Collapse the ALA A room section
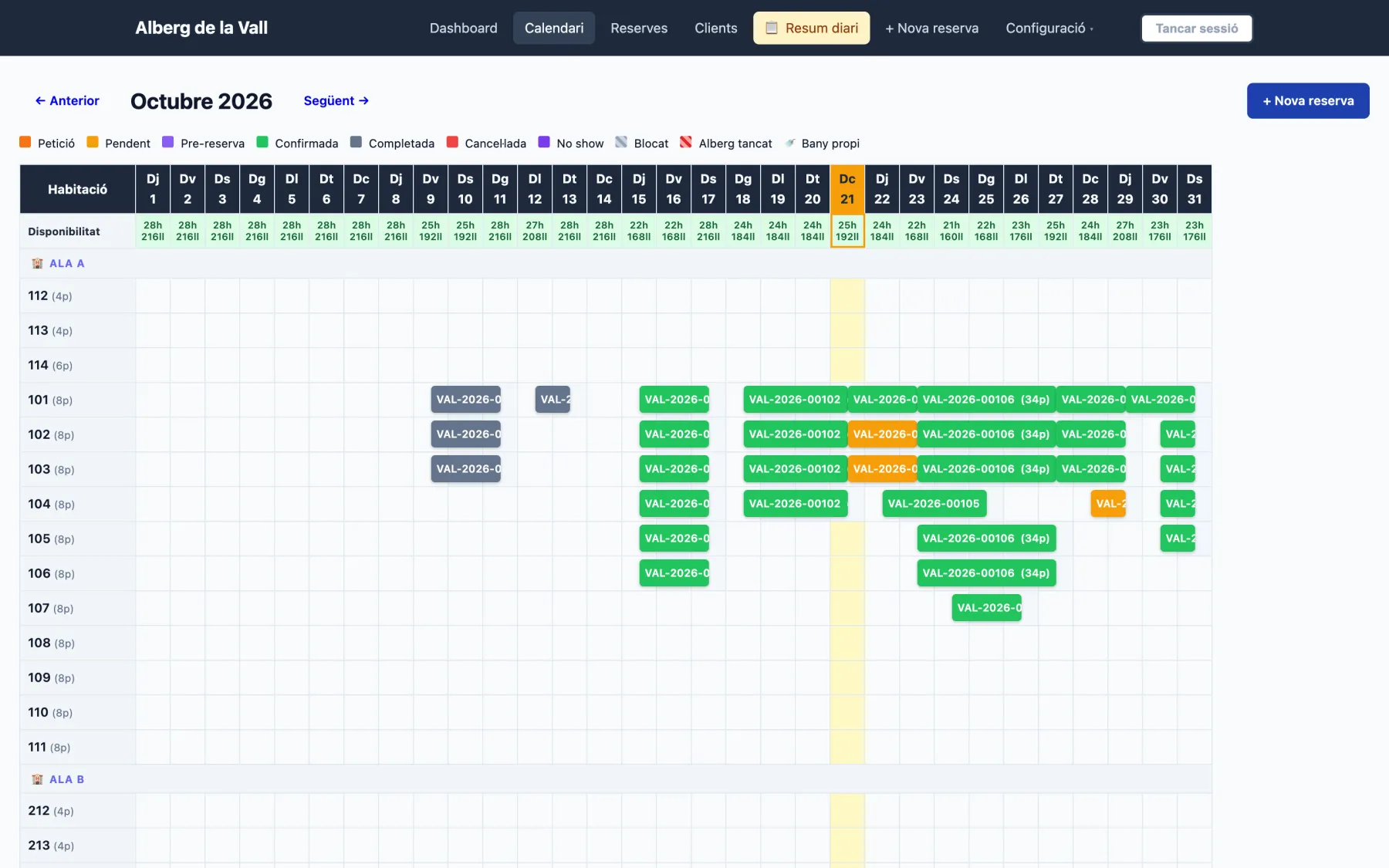This screenshot has width=1389, height=868. (x=66, y=263)
